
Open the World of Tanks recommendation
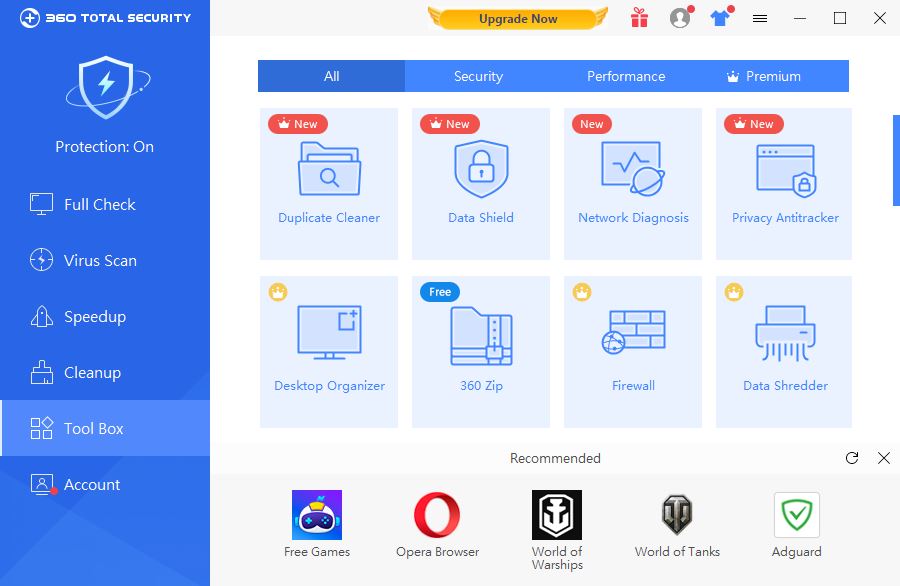click(x=677, y=524)
